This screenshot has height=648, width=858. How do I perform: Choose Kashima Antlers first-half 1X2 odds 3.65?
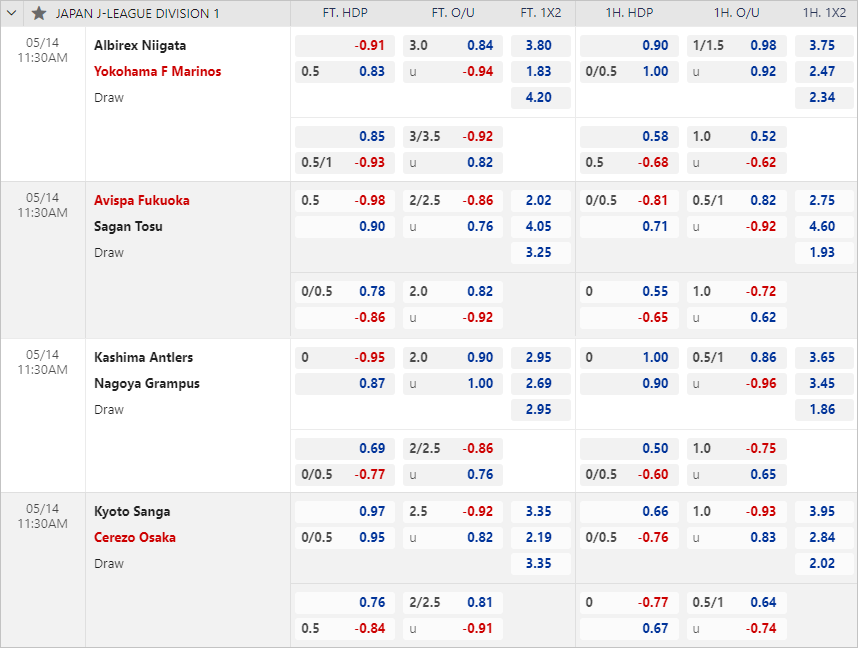pyautogui.click(x=824, y=357)
